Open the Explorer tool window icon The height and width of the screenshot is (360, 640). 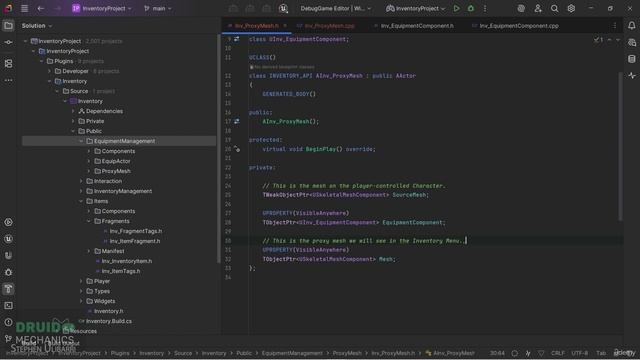tap(8, 26)
